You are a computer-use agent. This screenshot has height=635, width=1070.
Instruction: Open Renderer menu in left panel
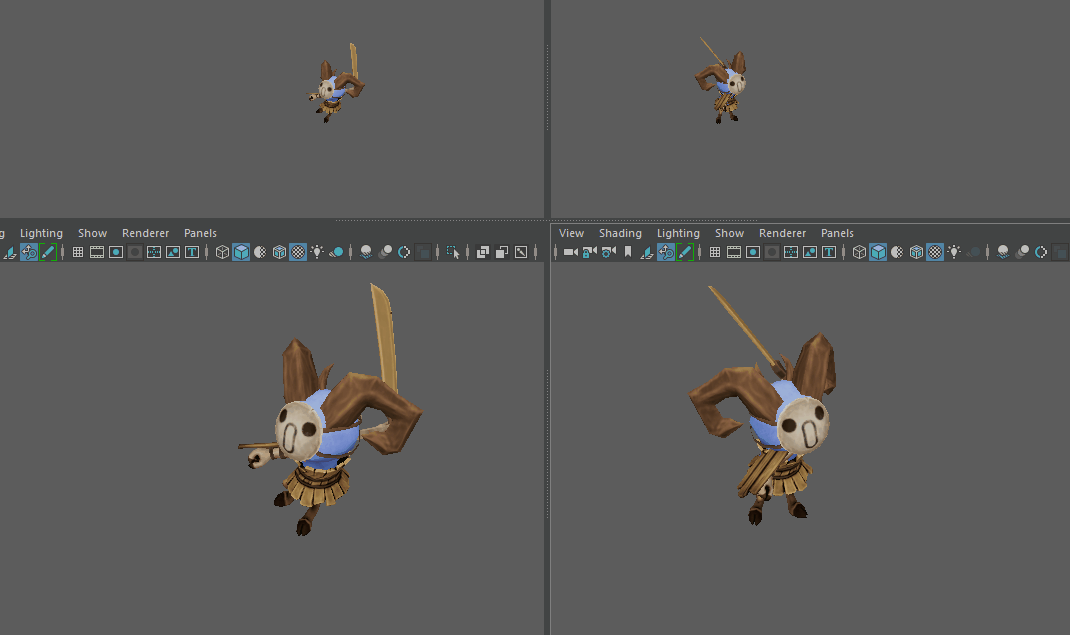[145, 233]
